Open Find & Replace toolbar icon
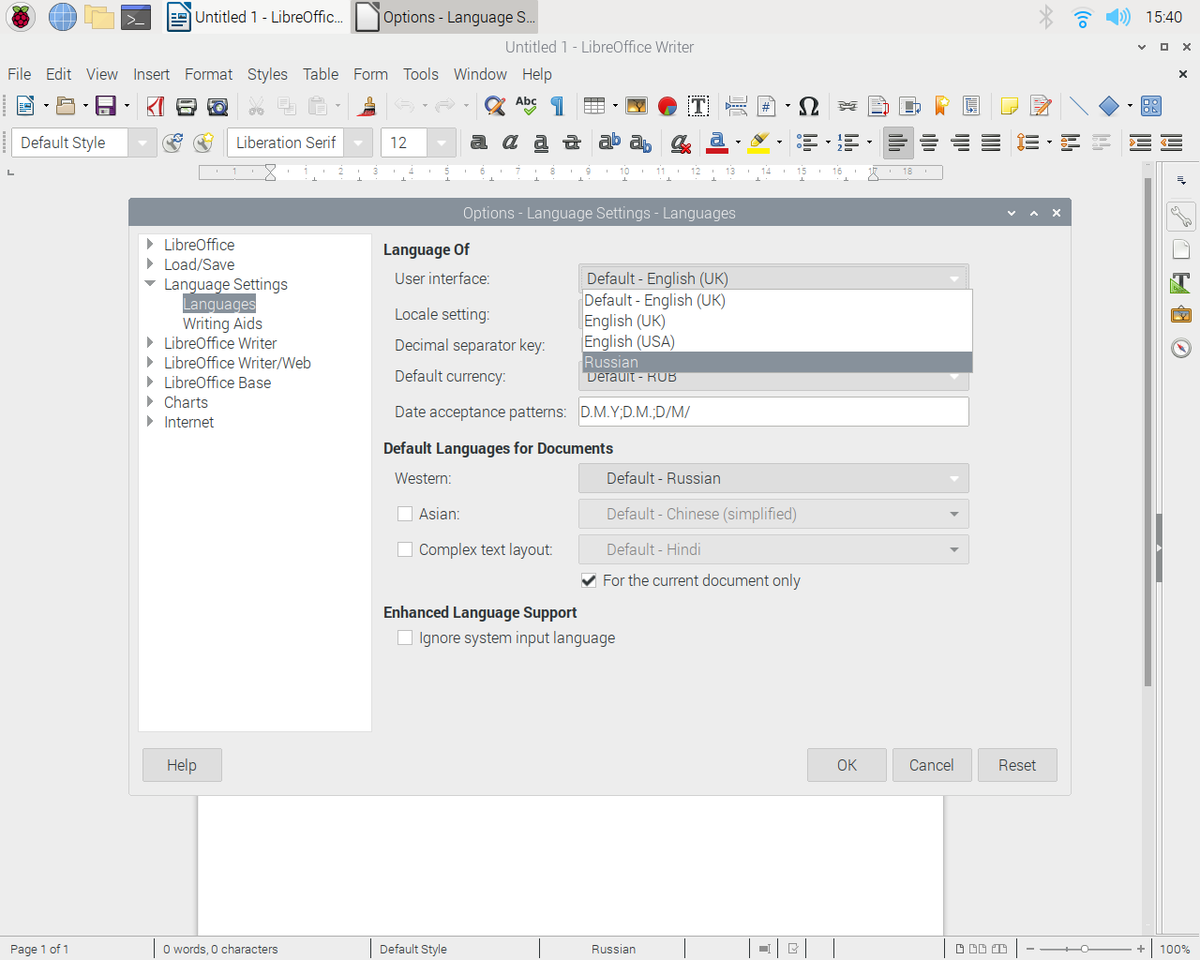Image resolution: width=1200 pixels, height=960 pixels. tap(494, 106)
